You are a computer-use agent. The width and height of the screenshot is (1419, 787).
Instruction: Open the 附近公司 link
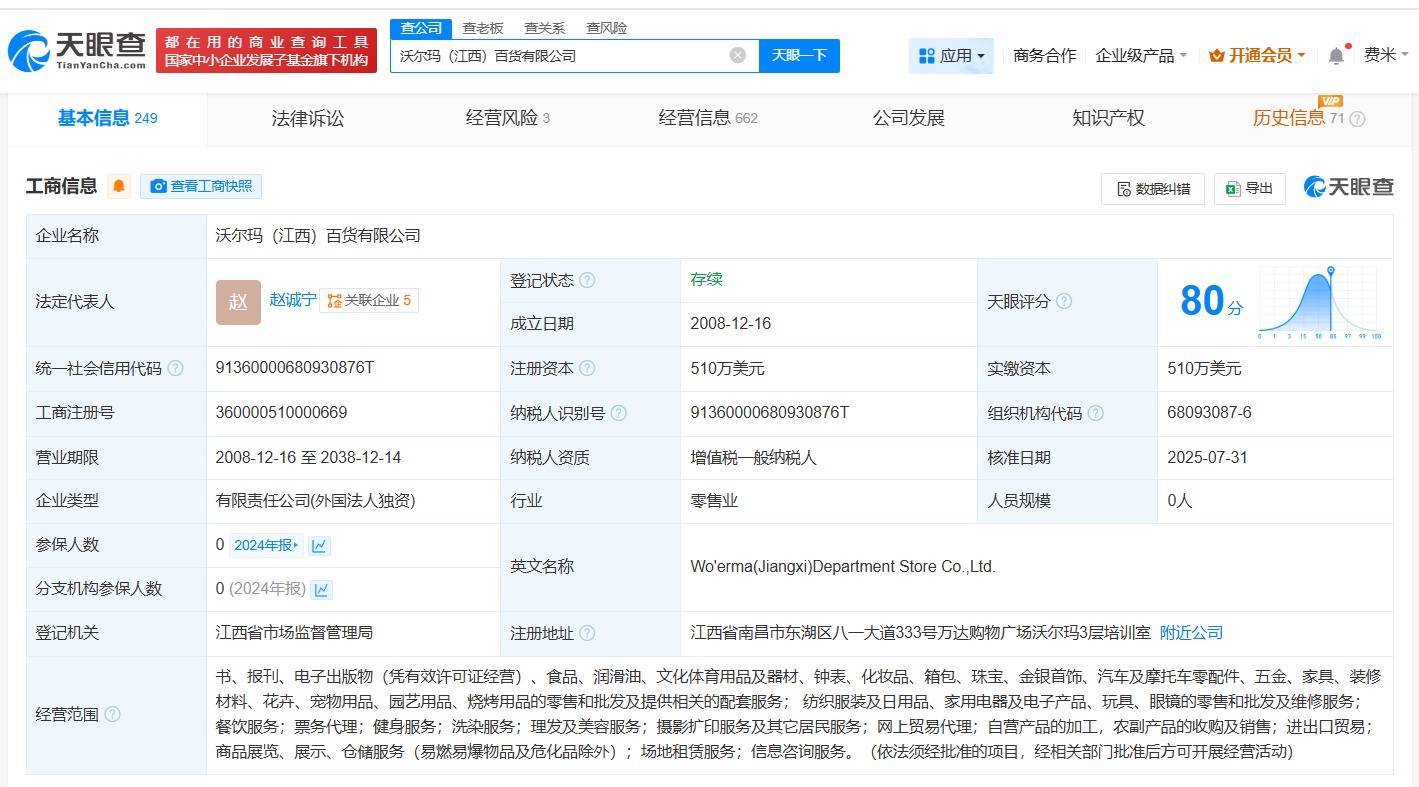pyautogui.click(x=1191, y=633)
